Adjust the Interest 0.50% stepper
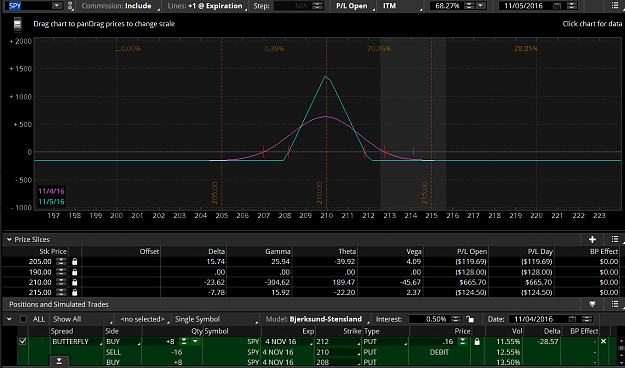Screen dimensions: 625x368 click(x=456, y=319)
